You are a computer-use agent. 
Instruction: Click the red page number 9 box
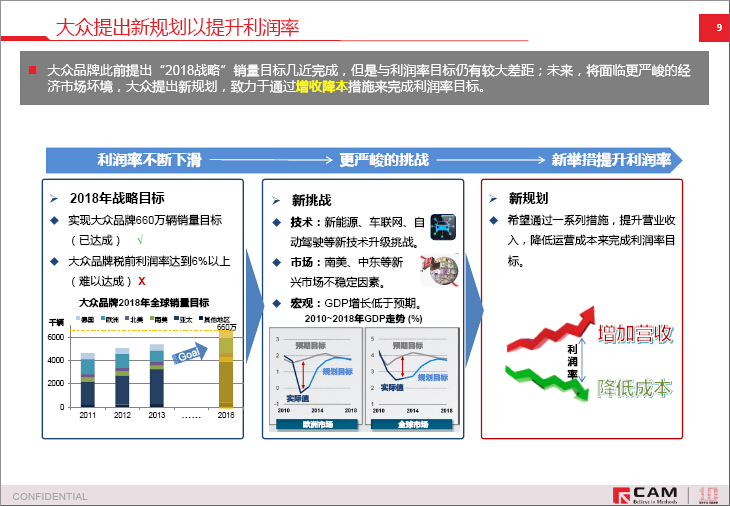pyautogui.click(x=714, y=27)
